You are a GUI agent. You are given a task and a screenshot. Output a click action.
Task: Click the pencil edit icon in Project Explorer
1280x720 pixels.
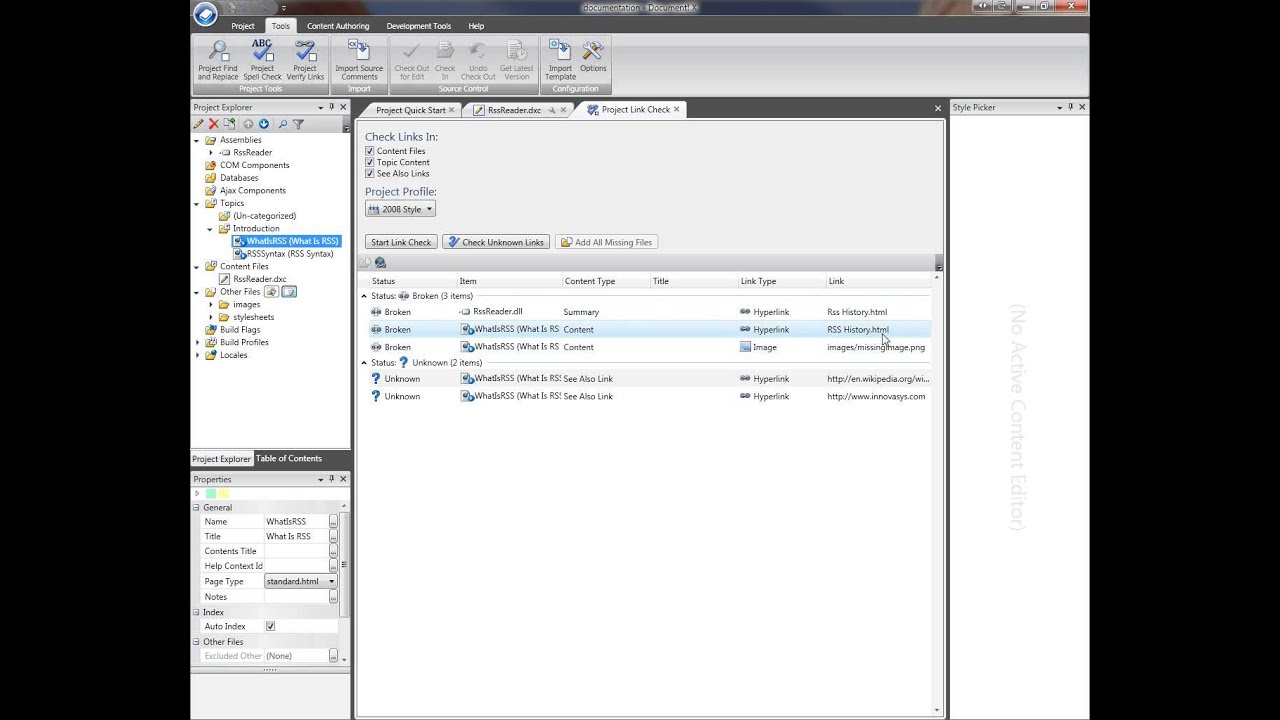(x=199, y=124)
